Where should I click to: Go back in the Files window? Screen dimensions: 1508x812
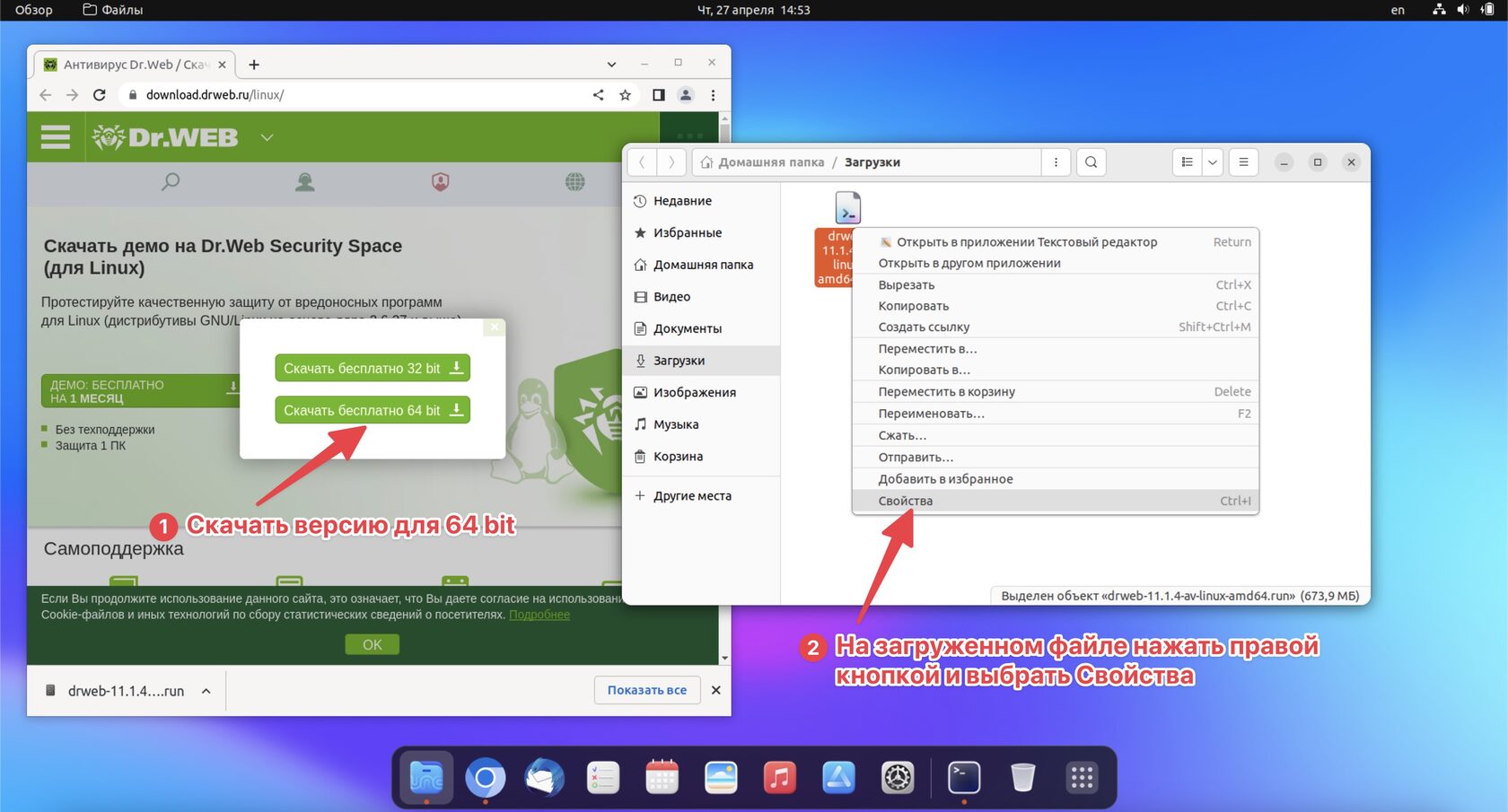pyautogui.click(x=642, y=162)
